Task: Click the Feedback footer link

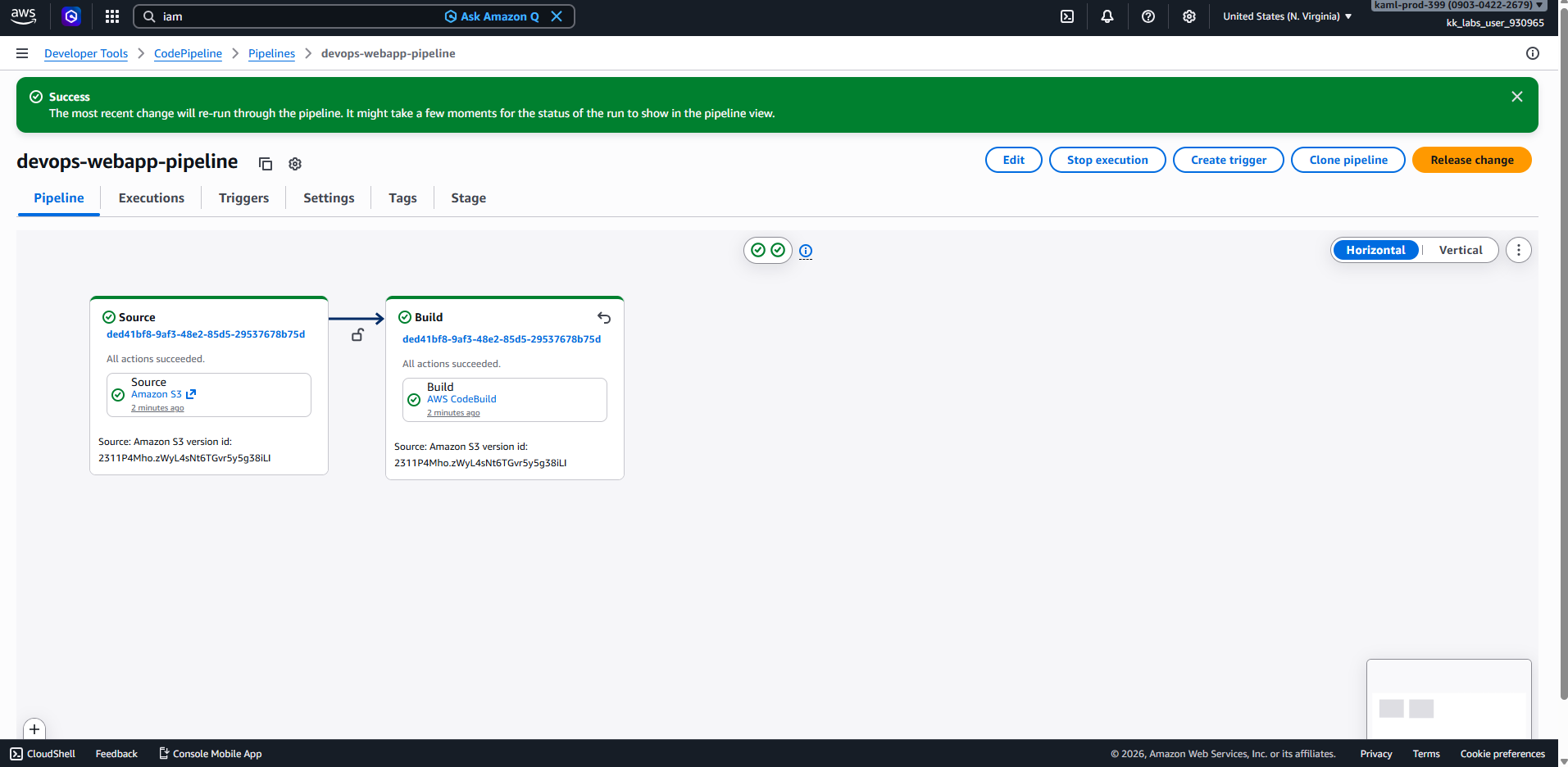Action: pos(116,753)
